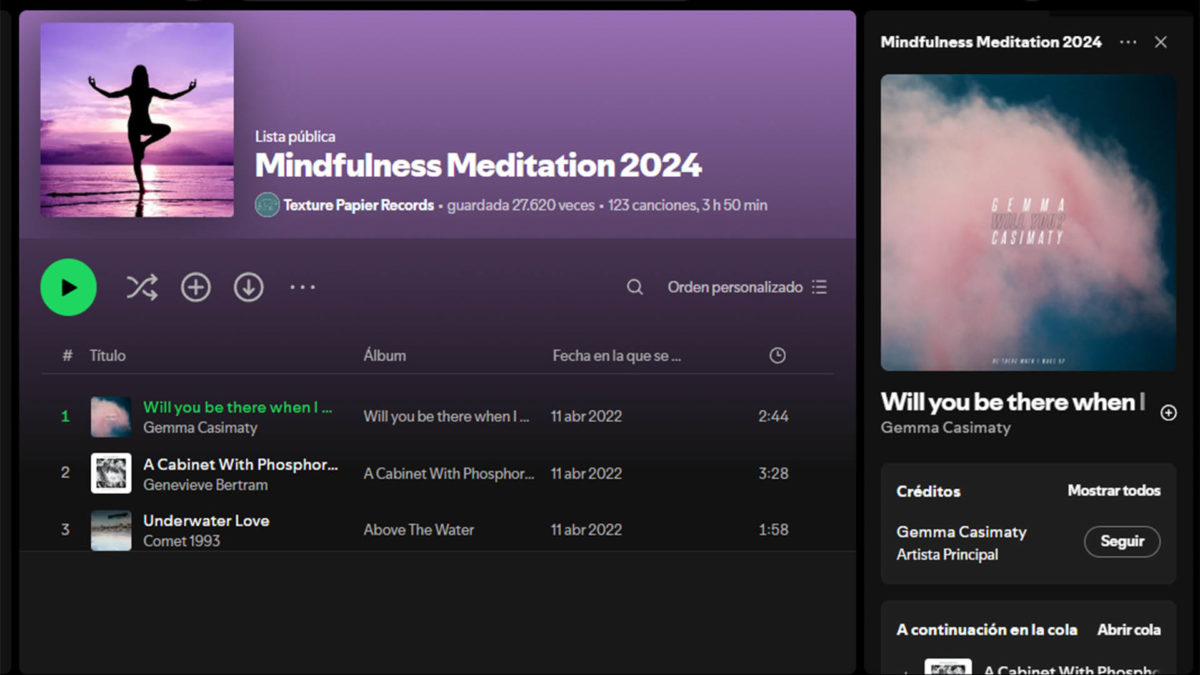Select track A Cabinet With Phosphor...
The width and height of the screenshot is (1200, 675).
tap(241, 465)
